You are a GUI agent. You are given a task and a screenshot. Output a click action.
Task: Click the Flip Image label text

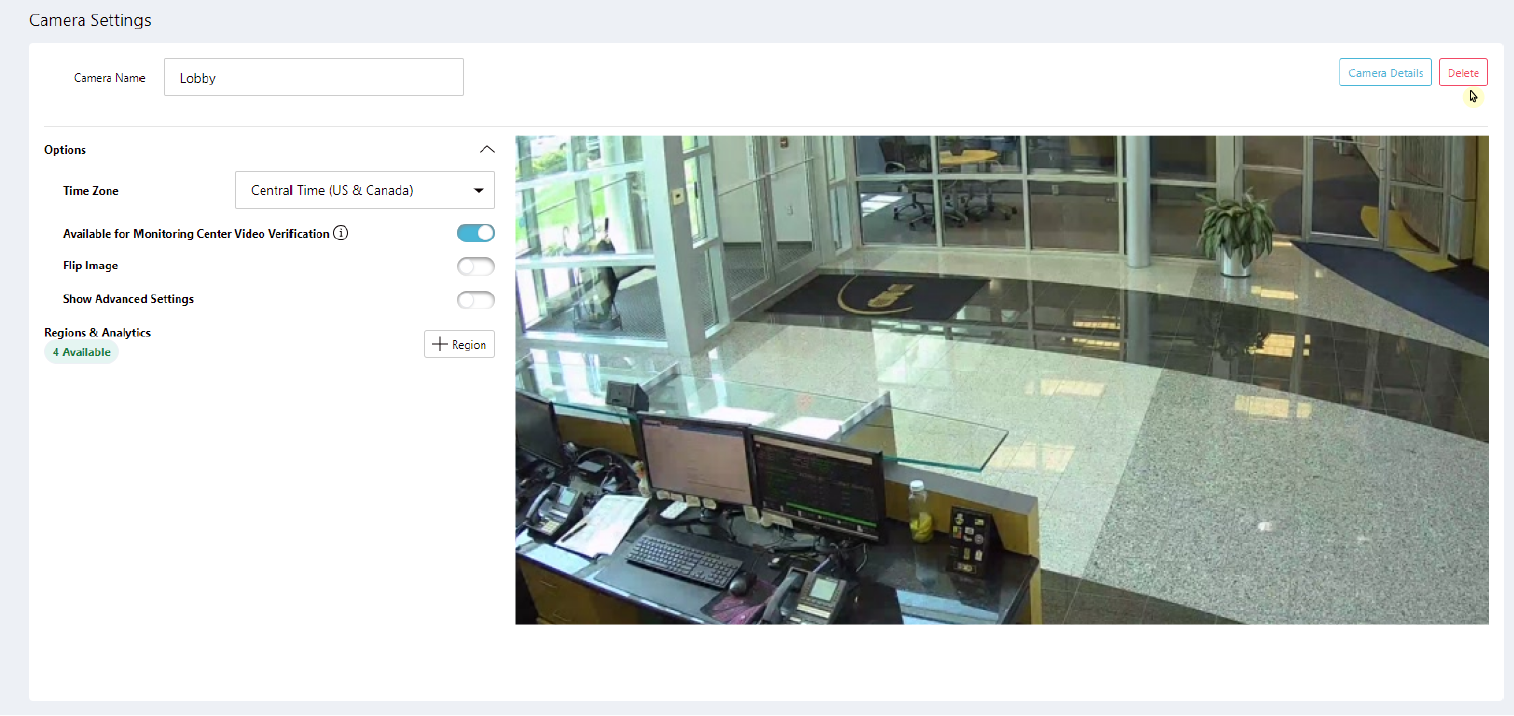[x=90, y=266]
